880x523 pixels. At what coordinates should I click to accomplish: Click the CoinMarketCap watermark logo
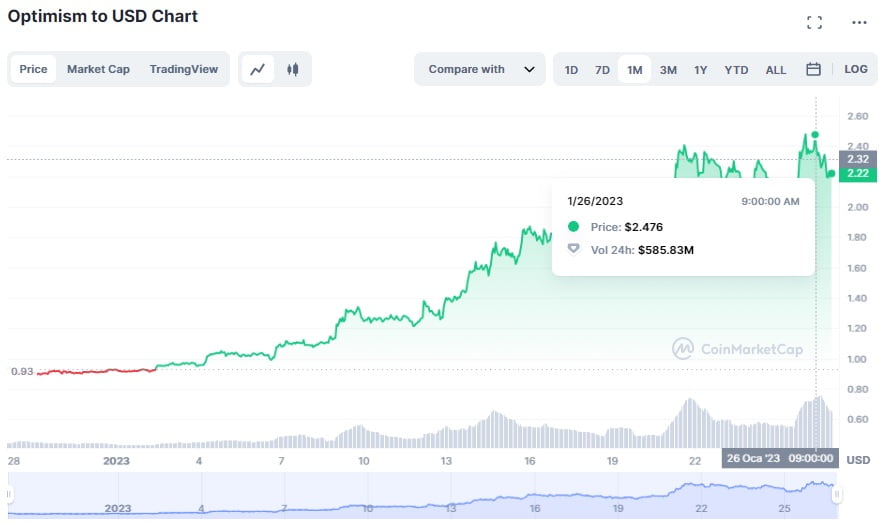tap(737, 349)
